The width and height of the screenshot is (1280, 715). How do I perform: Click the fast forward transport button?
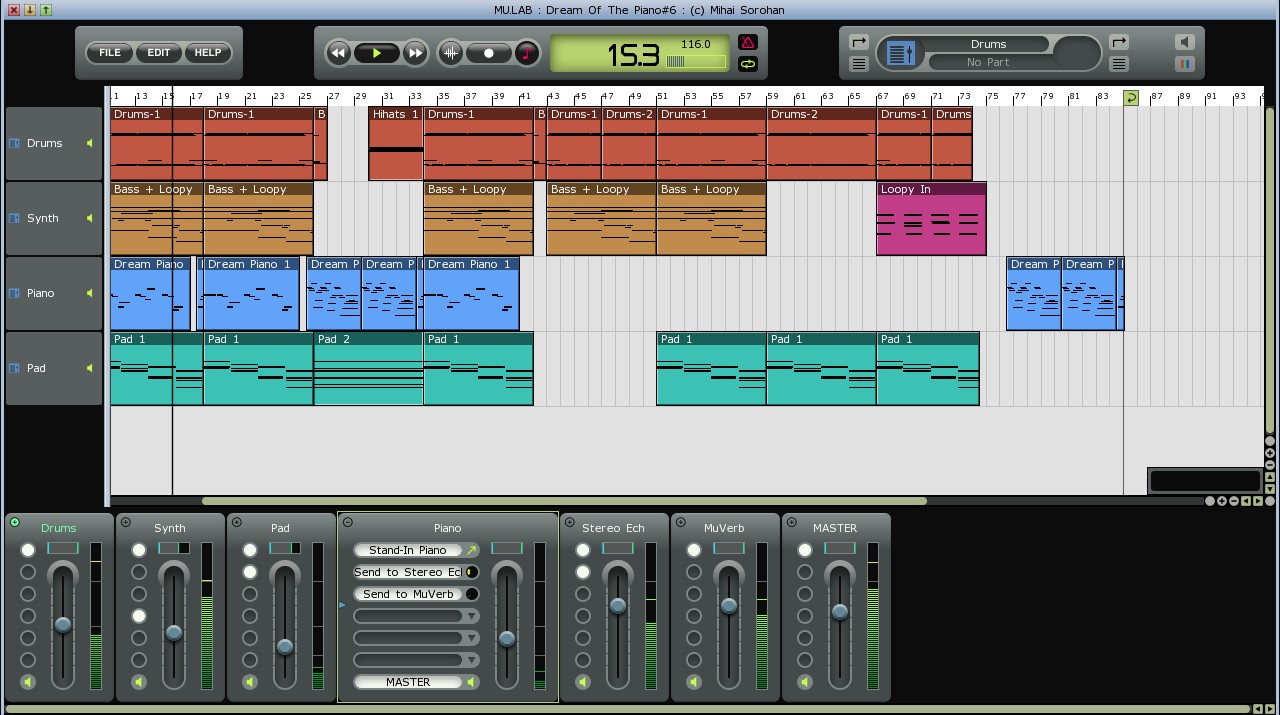coord(415,53)
